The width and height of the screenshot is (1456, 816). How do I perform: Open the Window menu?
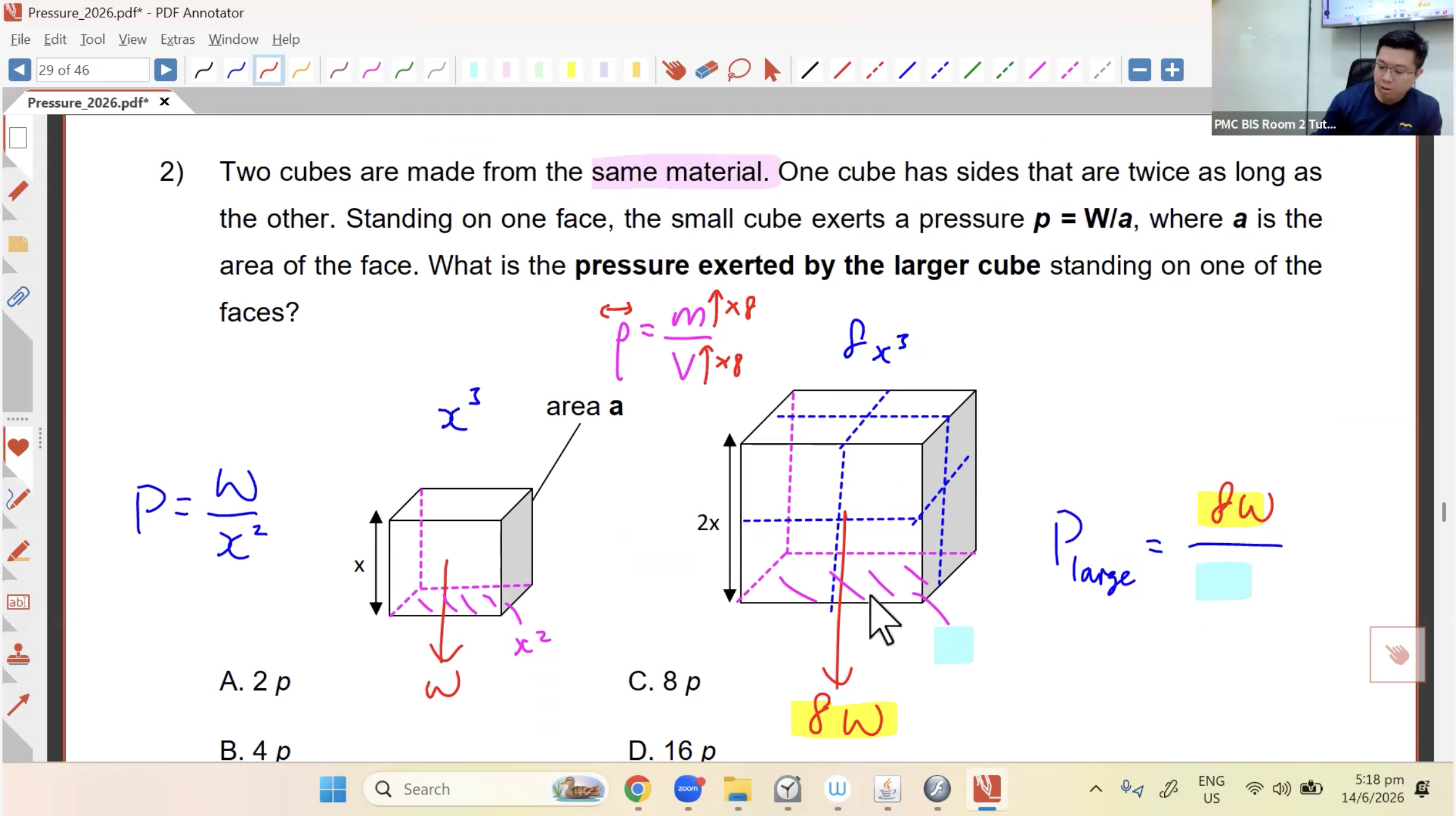(x=233, y=39)
